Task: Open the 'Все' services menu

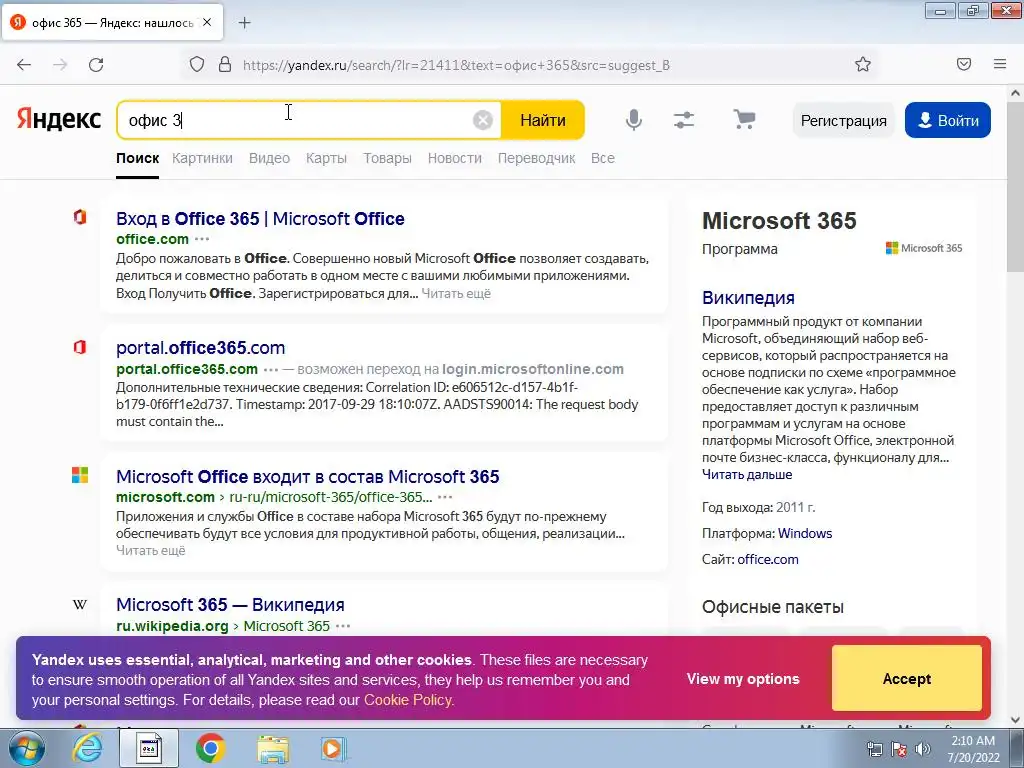Action: 603,158
